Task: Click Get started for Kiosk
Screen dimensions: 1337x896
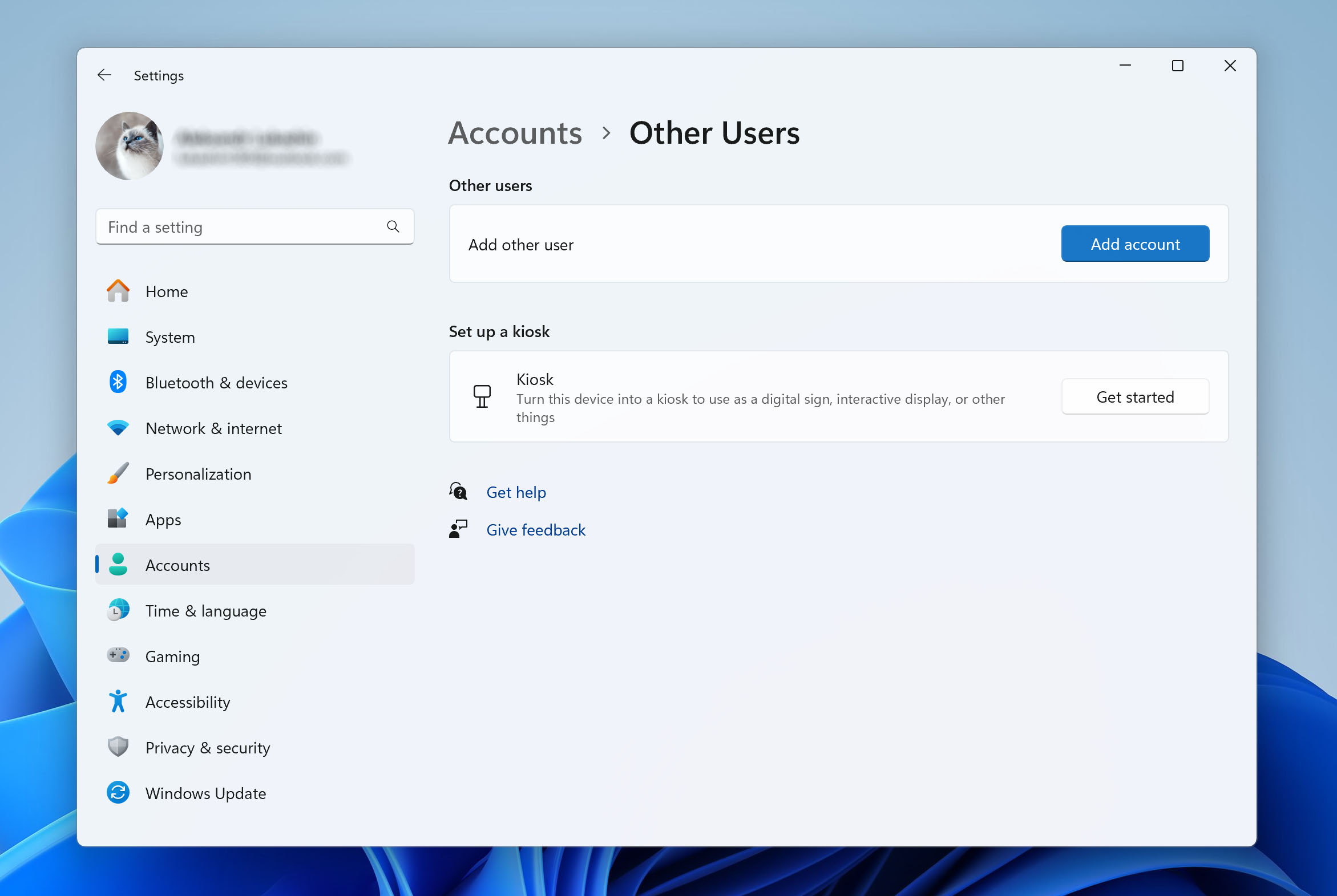Action: [1134, 396]
